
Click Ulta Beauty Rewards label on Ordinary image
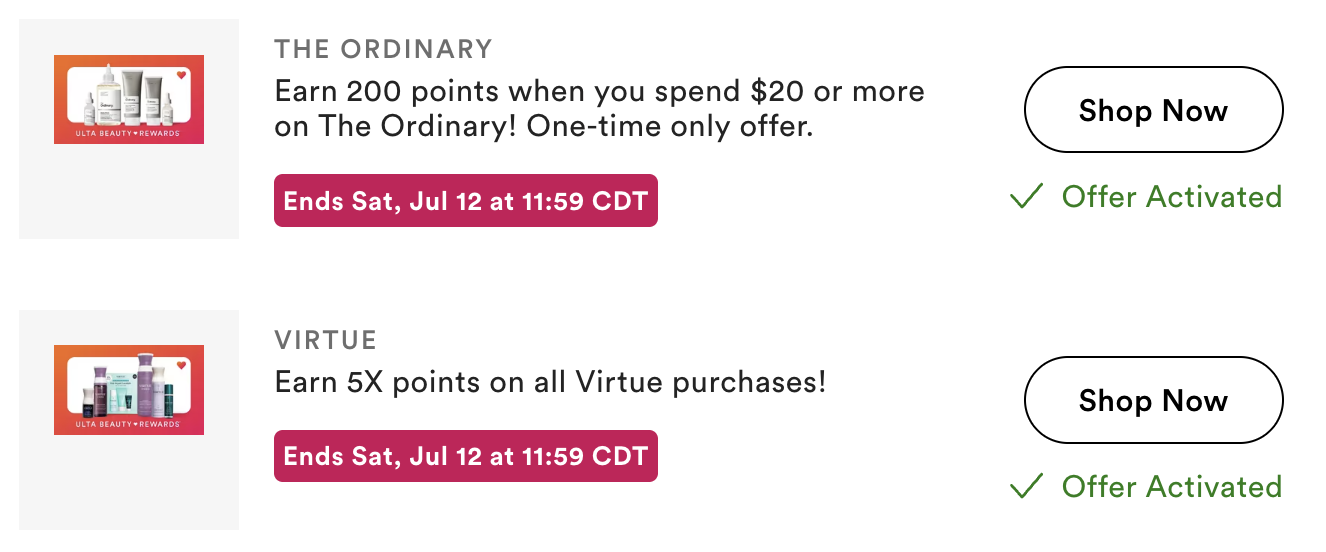(x=129, y=134)
